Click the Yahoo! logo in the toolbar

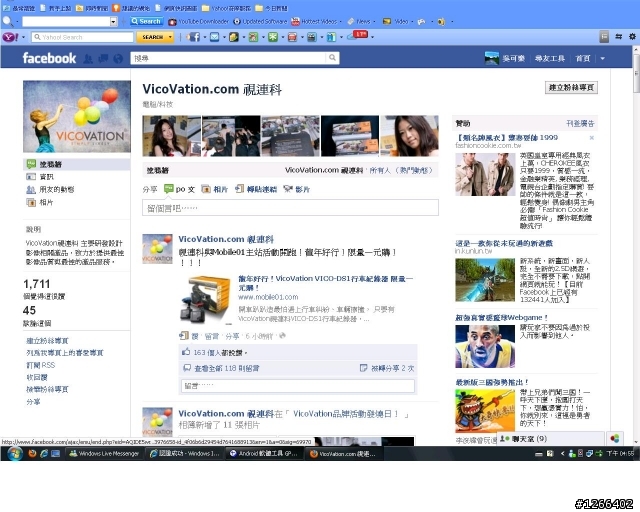point(11,37)
